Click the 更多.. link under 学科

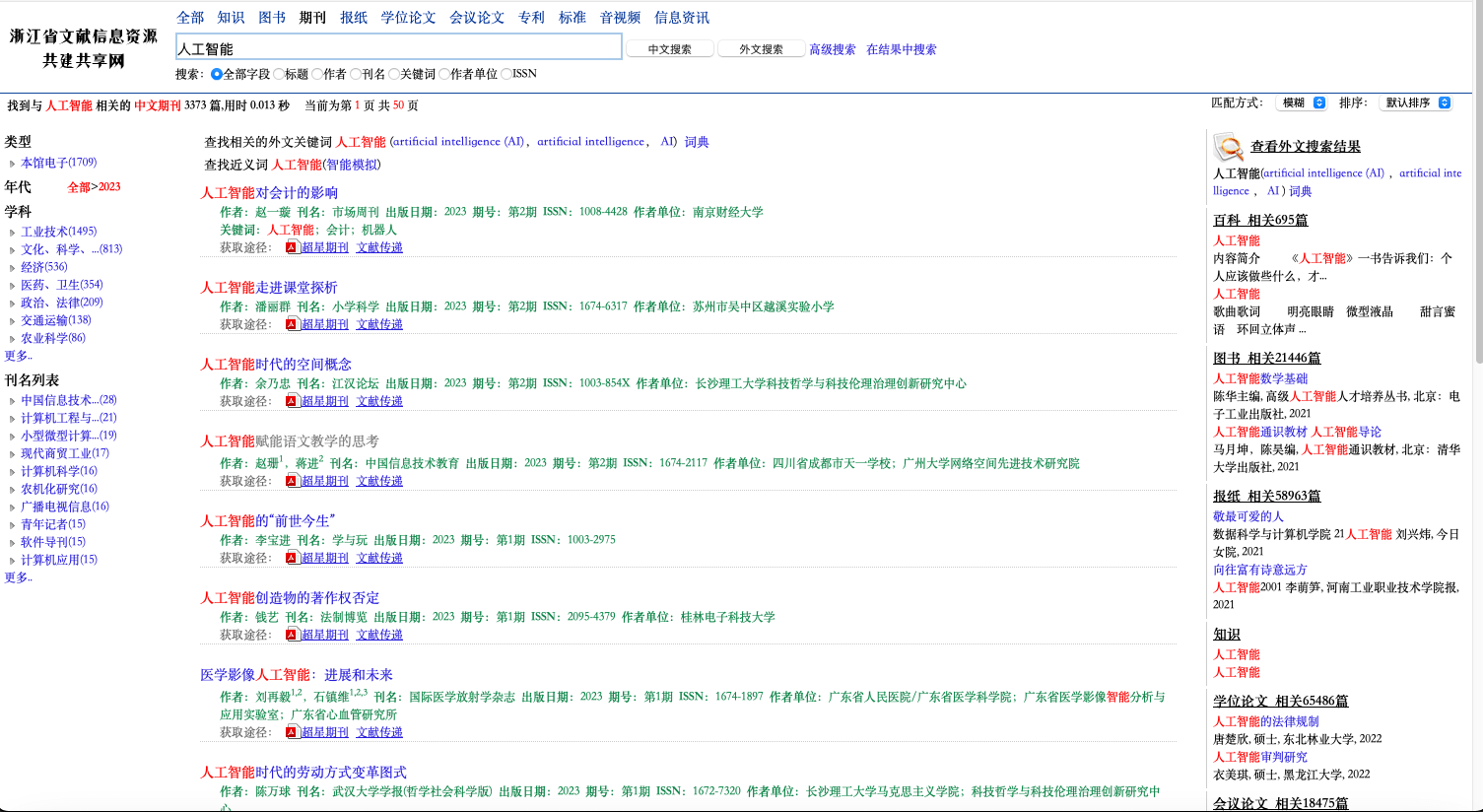click(19, 356)
